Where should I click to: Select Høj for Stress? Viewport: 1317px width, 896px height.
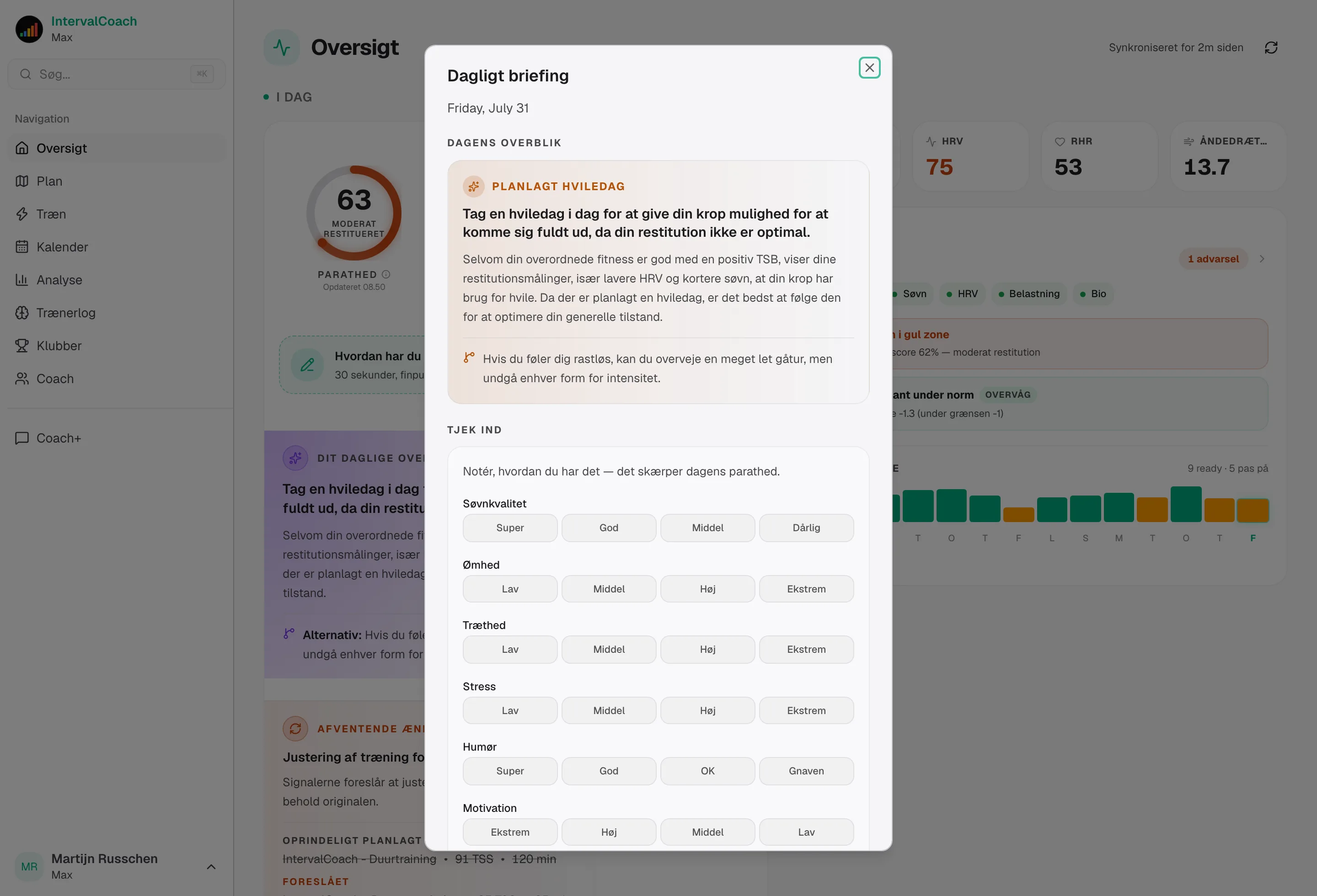[708, 711]
